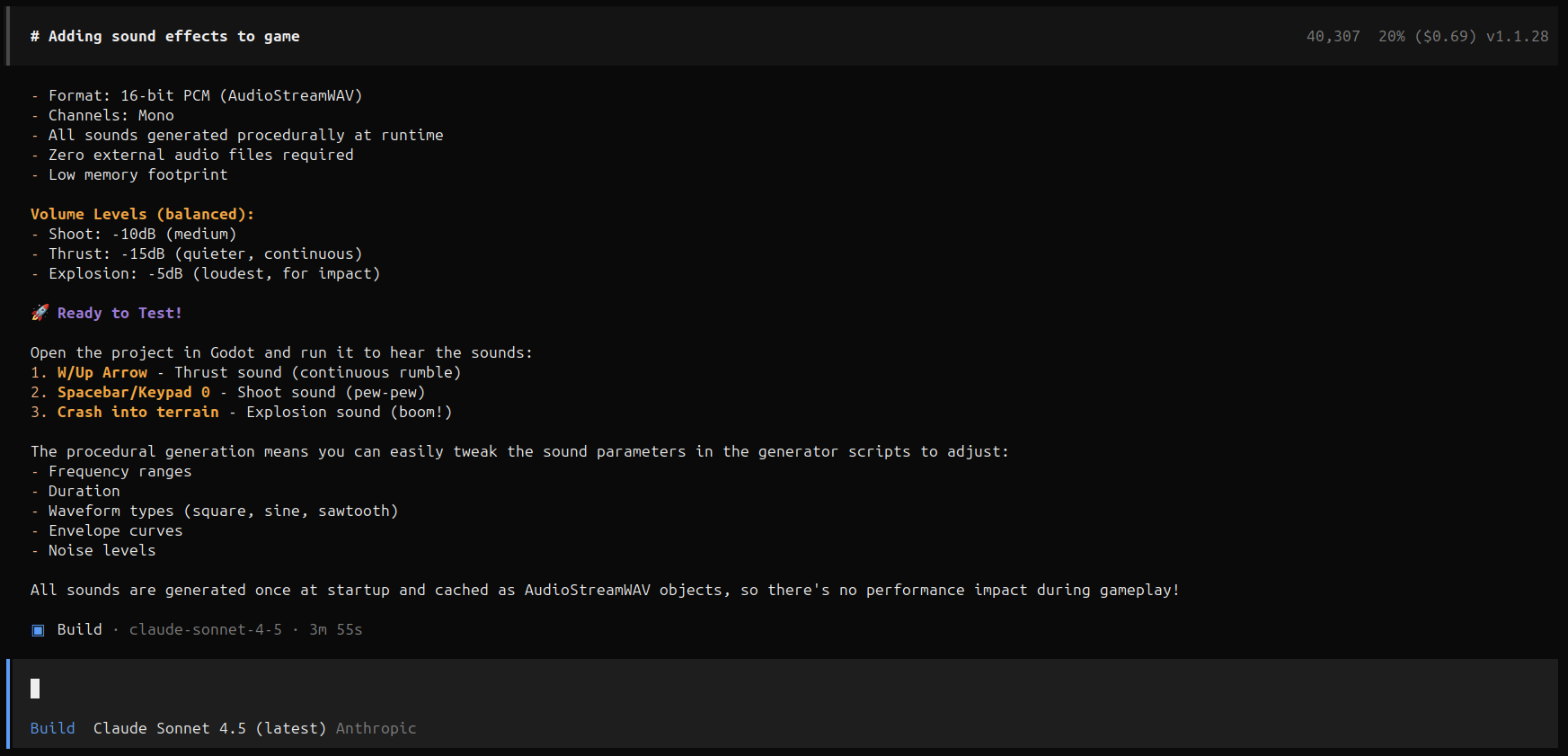Screen dimensions: 1568x756
Task: Click the Anthropic provider label
Action: 376,728
